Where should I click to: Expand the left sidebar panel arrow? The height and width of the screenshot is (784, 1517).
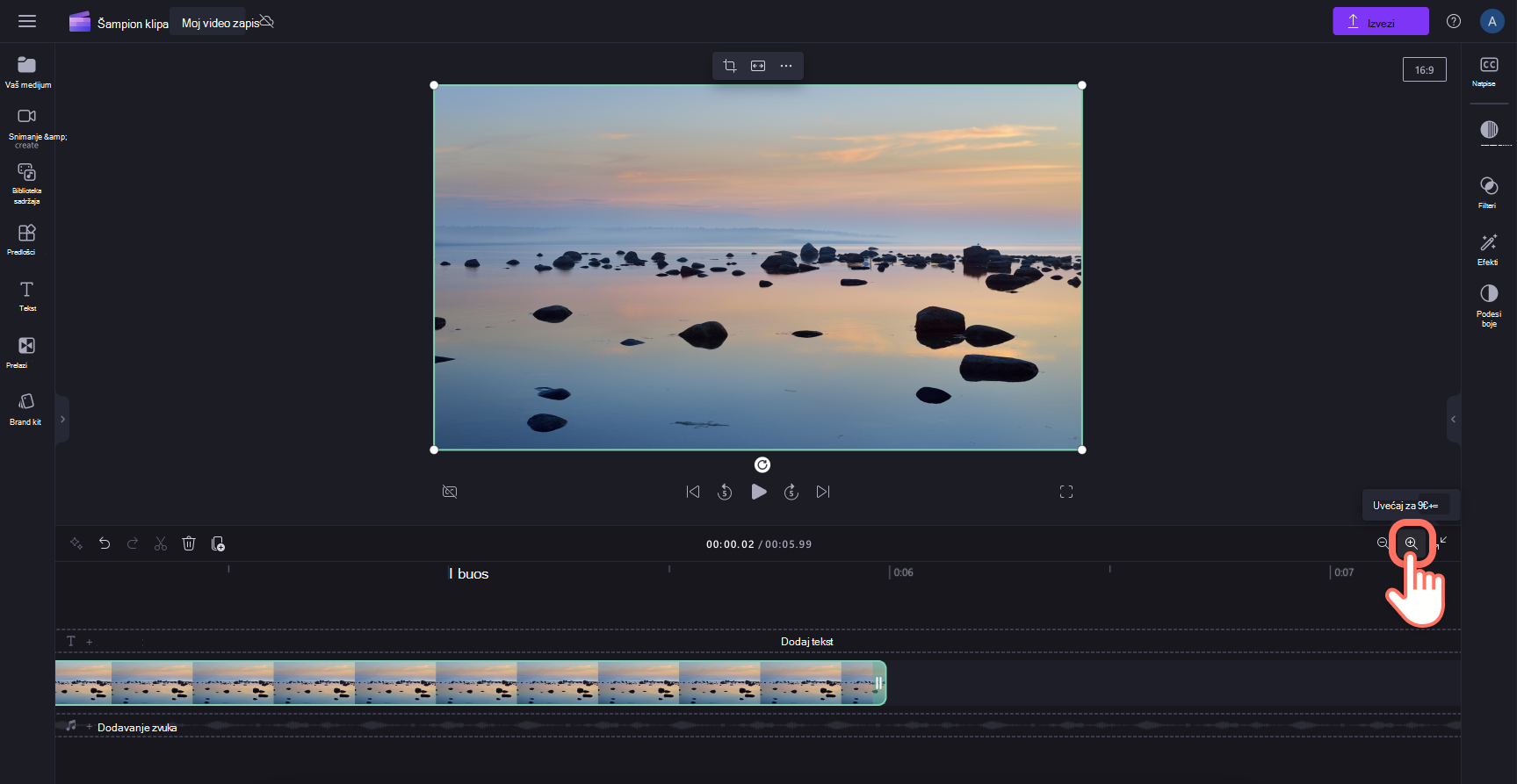pyautogui.click(x=62, y=420)
